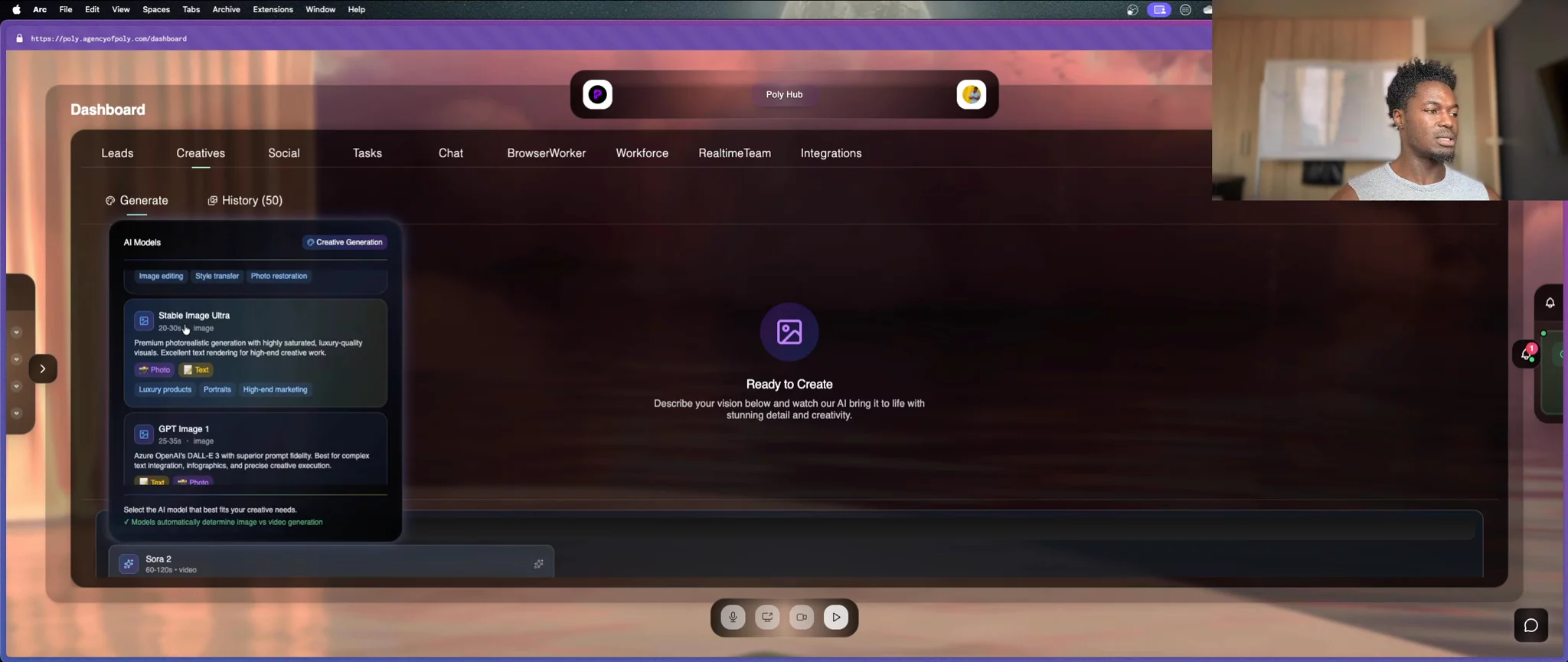This screenshot has width=1568, height=662.
Task: Click the bell icon in the right panel
Action: (1550, 303)
